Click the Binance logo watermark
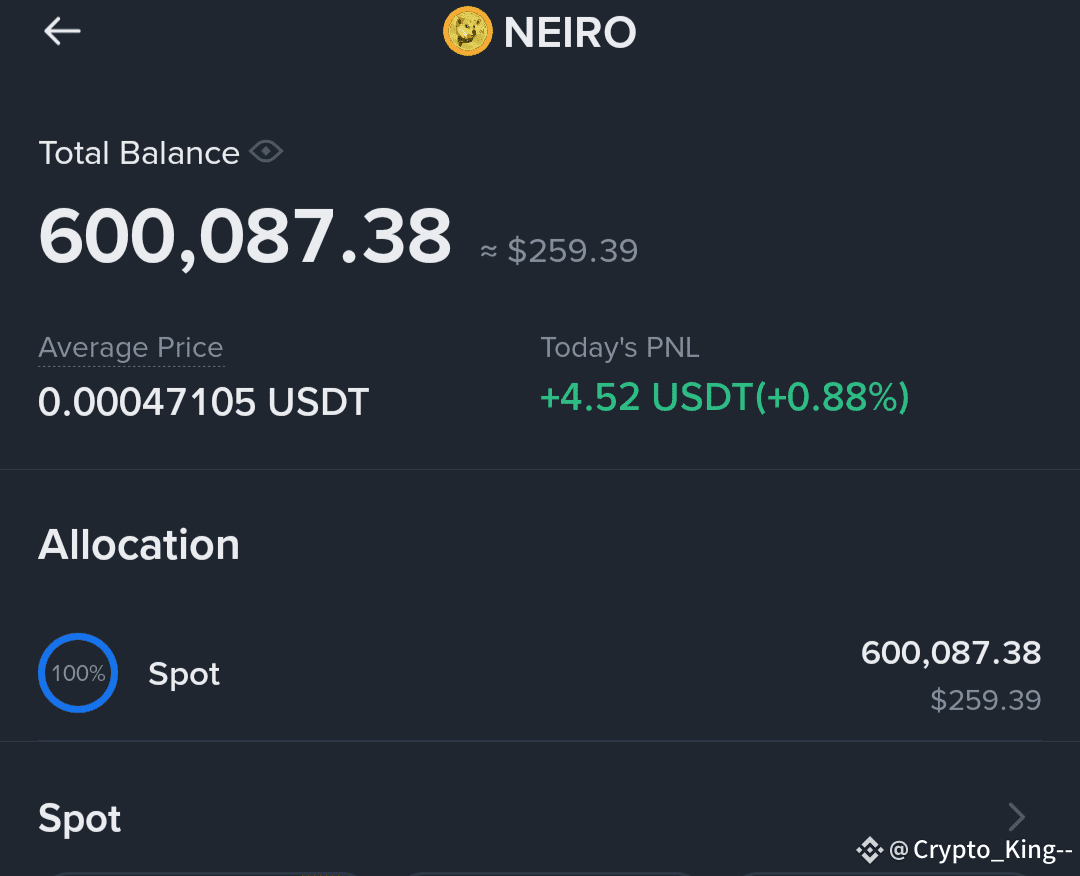 pyautogui.click(x=869, y=850)
